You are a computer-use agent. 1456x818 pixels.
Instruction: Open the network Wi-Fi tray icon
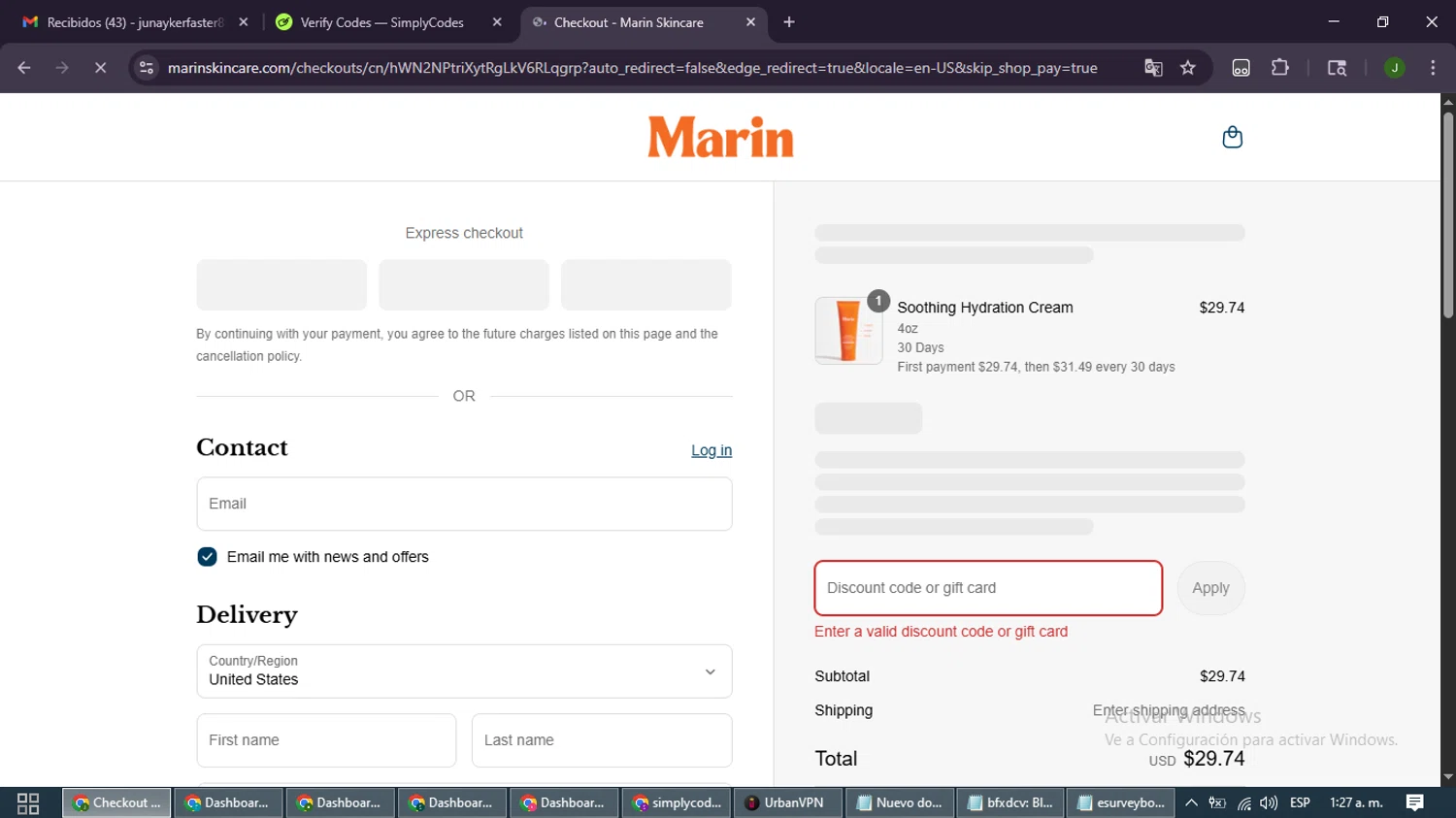click(x=1243, y=802)
